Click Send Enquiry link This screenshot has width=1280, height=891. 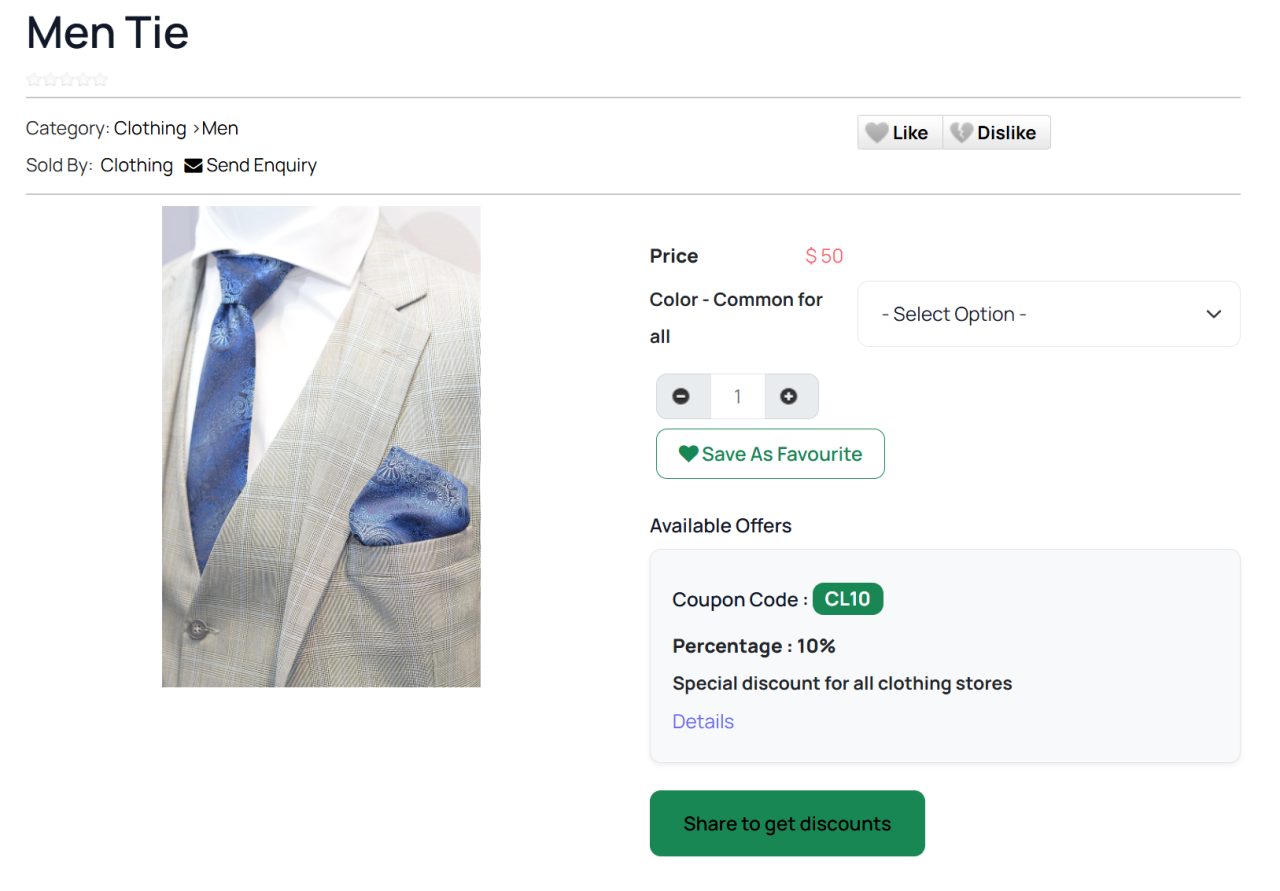tap(261, 166)
